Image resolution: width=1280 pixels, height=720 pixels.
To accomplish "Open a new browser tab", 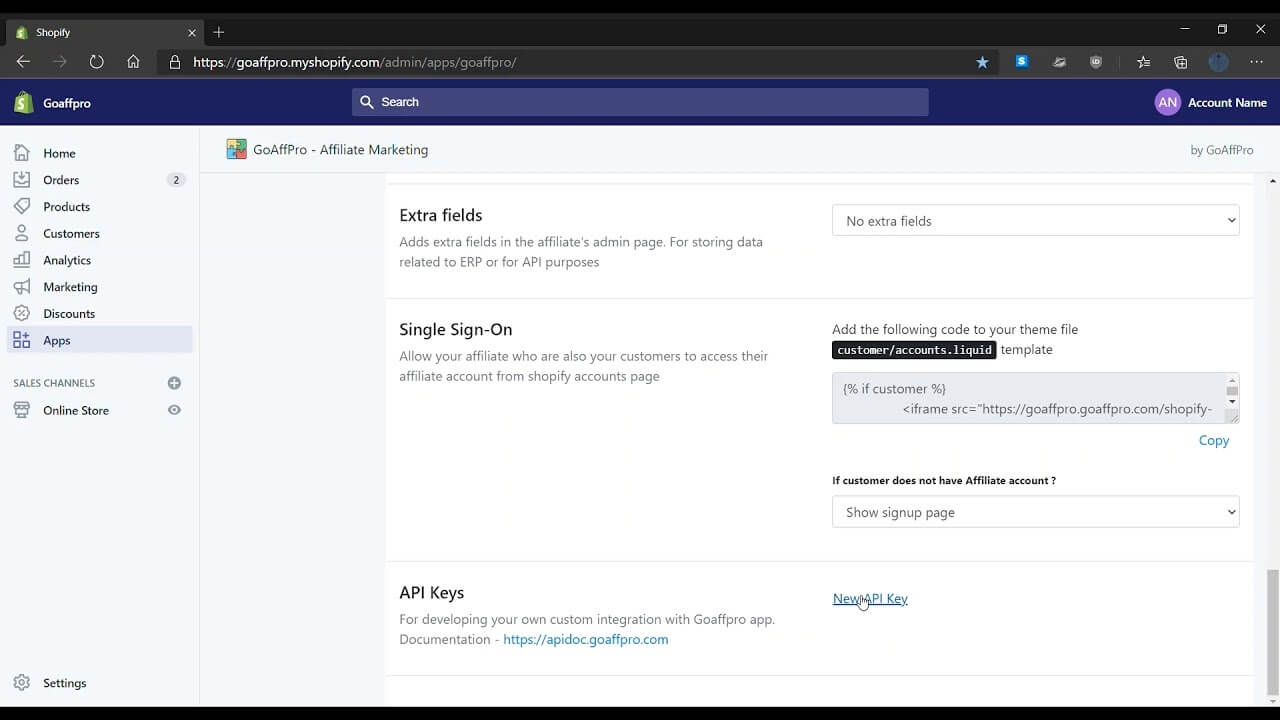I will click(x=218, y=32).
